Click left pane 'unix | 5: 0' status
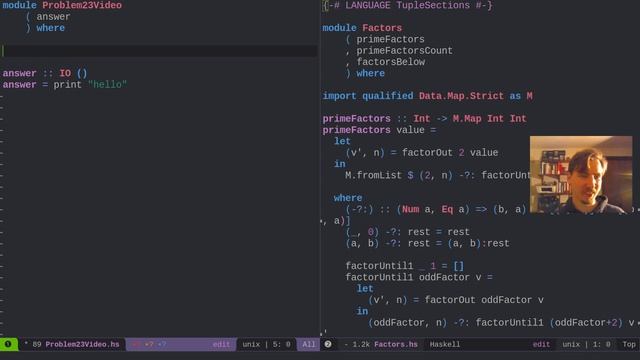 (x=266, y=344)
